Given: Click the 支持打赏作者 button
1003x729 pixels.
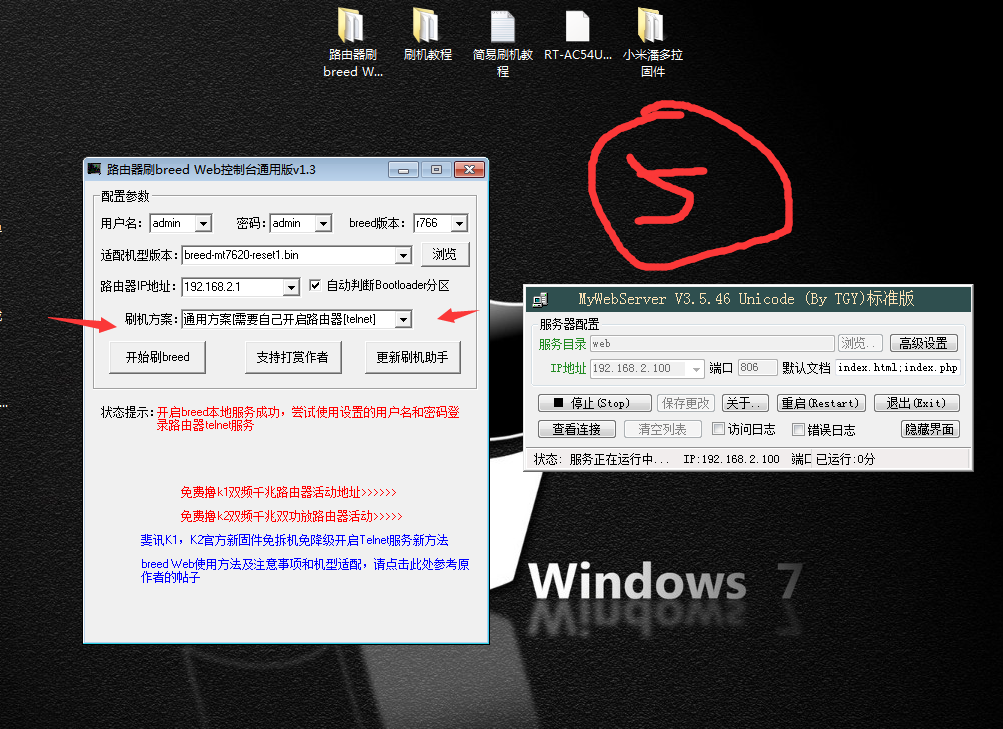Looking at the screenshot, I should click(293, 357).
